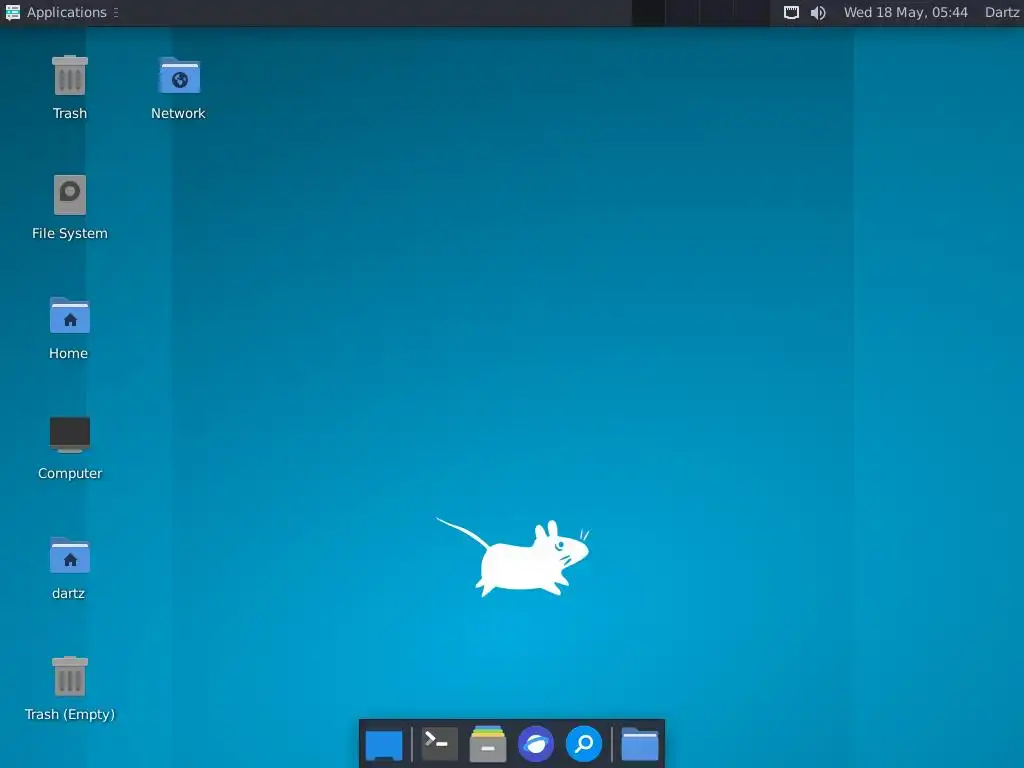This screenshot has width=1024, height=768.
Task: Launch the terminal emulator from dock
Action: point(439,743)
